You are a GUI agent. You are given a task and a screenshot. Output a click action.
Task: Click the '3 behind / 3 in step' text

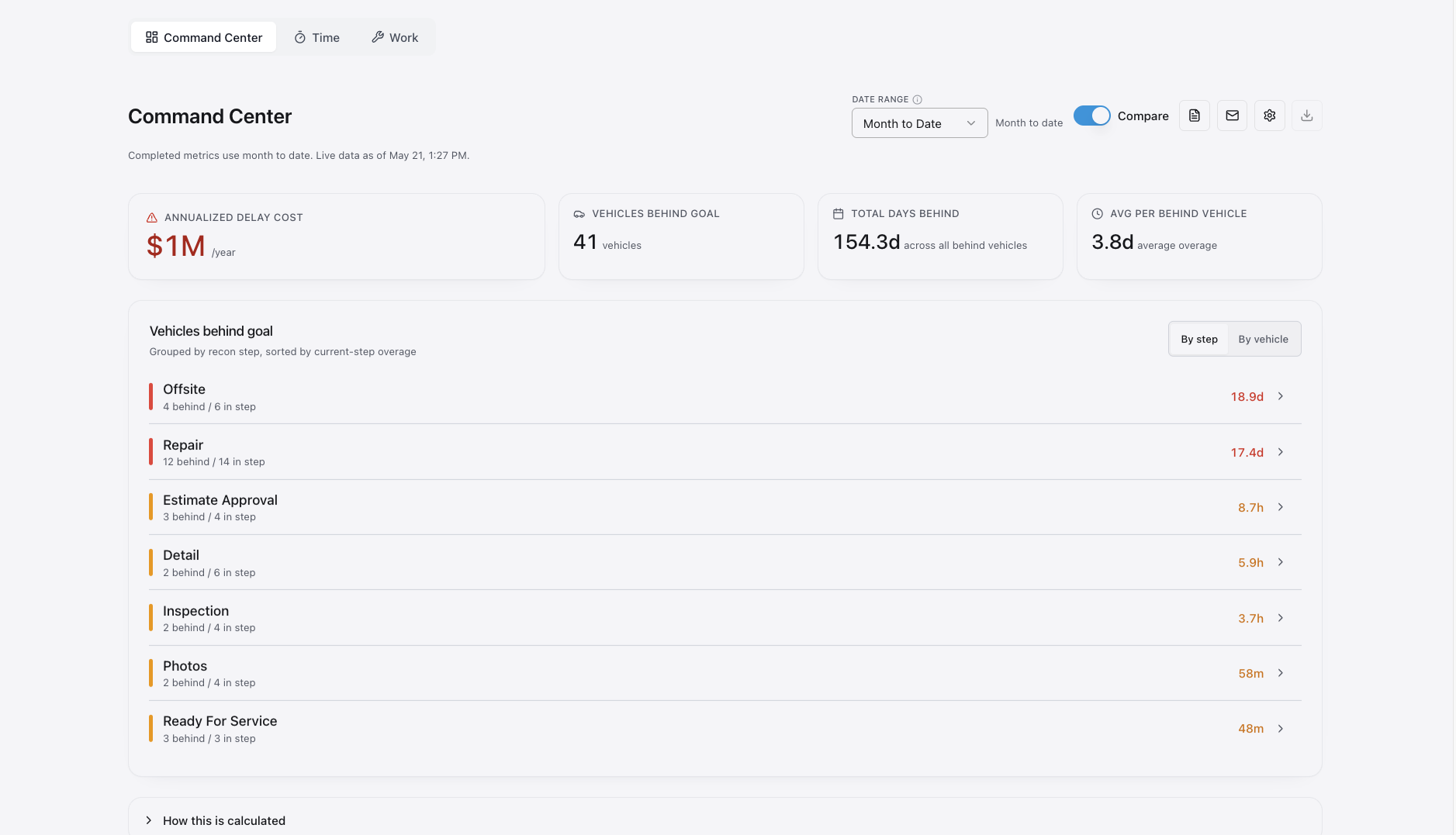[x=209, y=738]
